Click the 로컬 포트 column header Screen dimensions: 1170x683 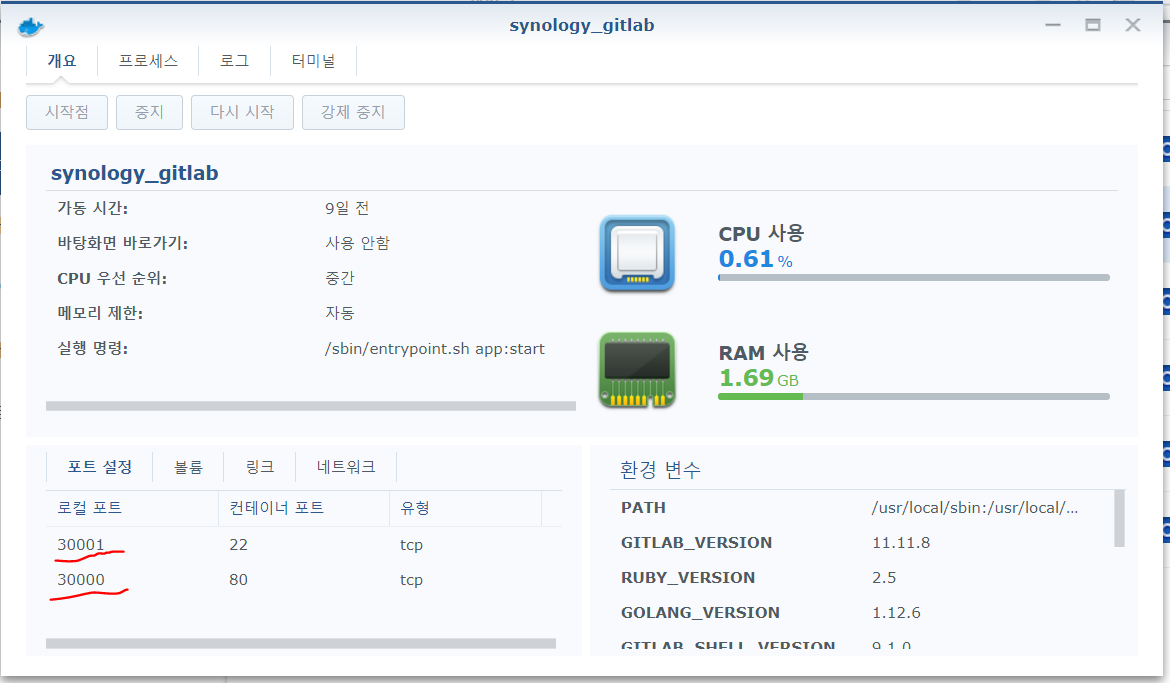coord(132,508)
